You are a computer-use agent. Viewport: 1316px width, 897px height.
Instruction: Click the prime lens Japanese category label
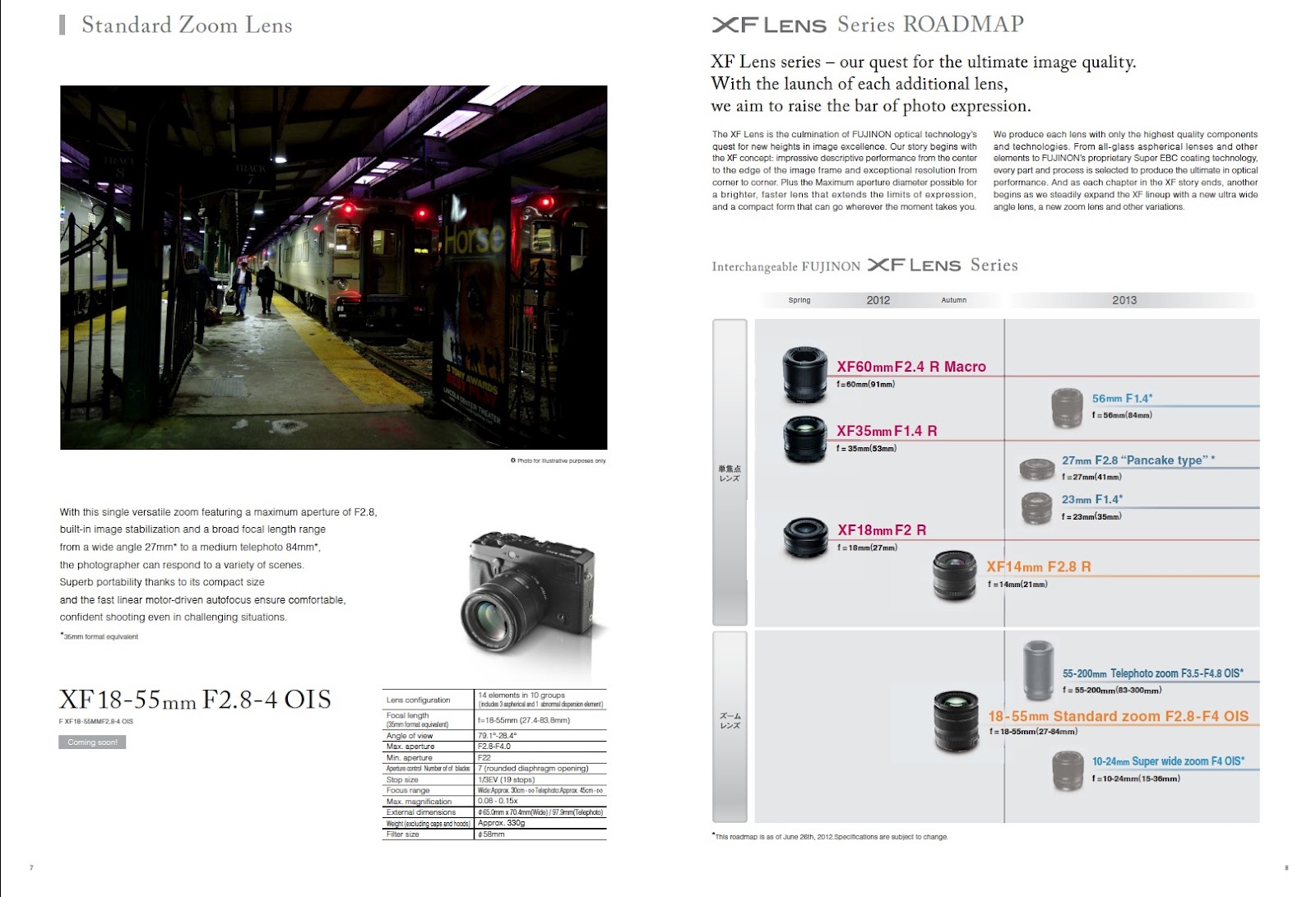(x=730, y=474)
